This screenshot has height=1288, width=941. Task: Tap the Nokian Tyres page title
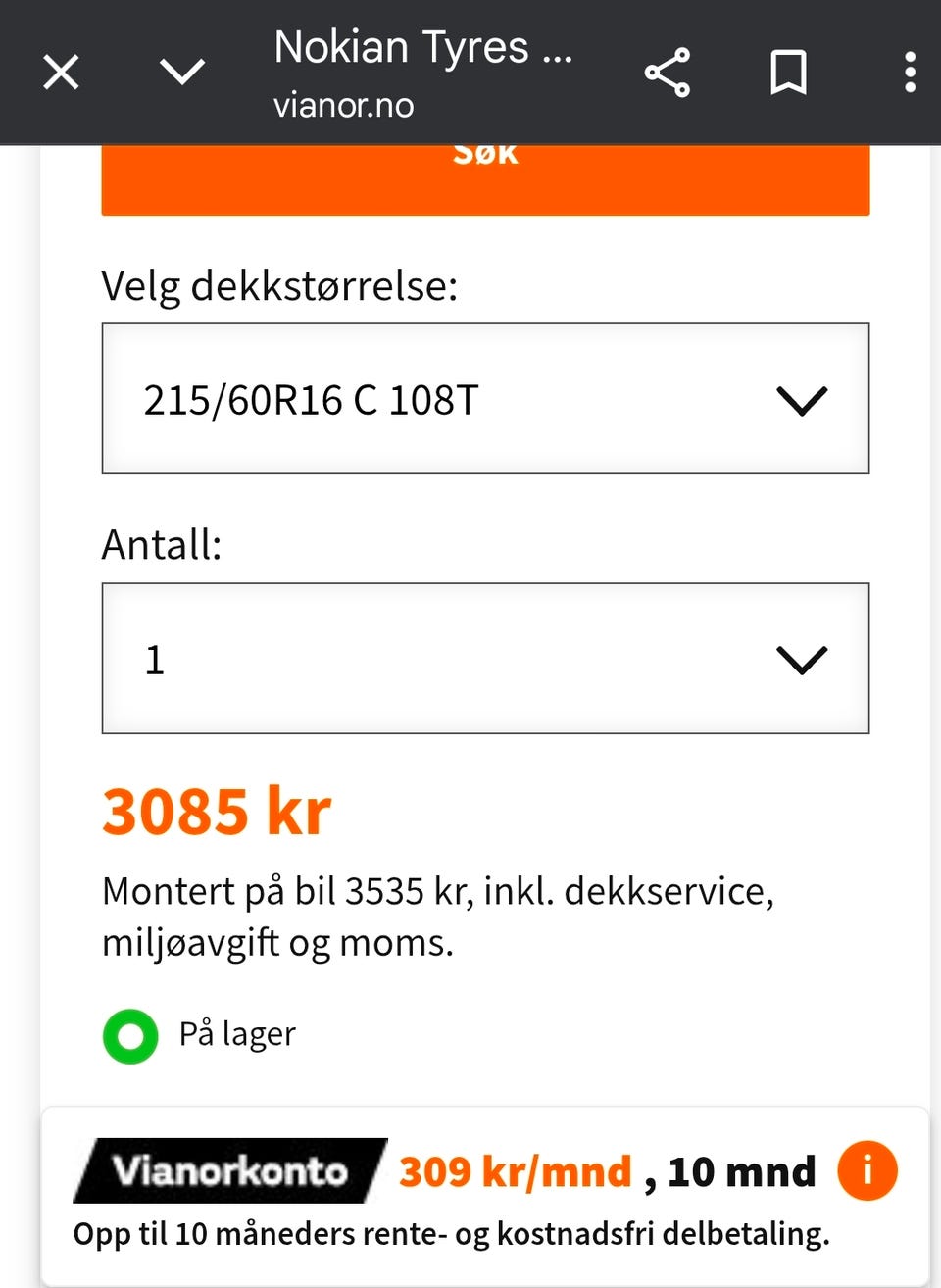click(x=421, y=47)
